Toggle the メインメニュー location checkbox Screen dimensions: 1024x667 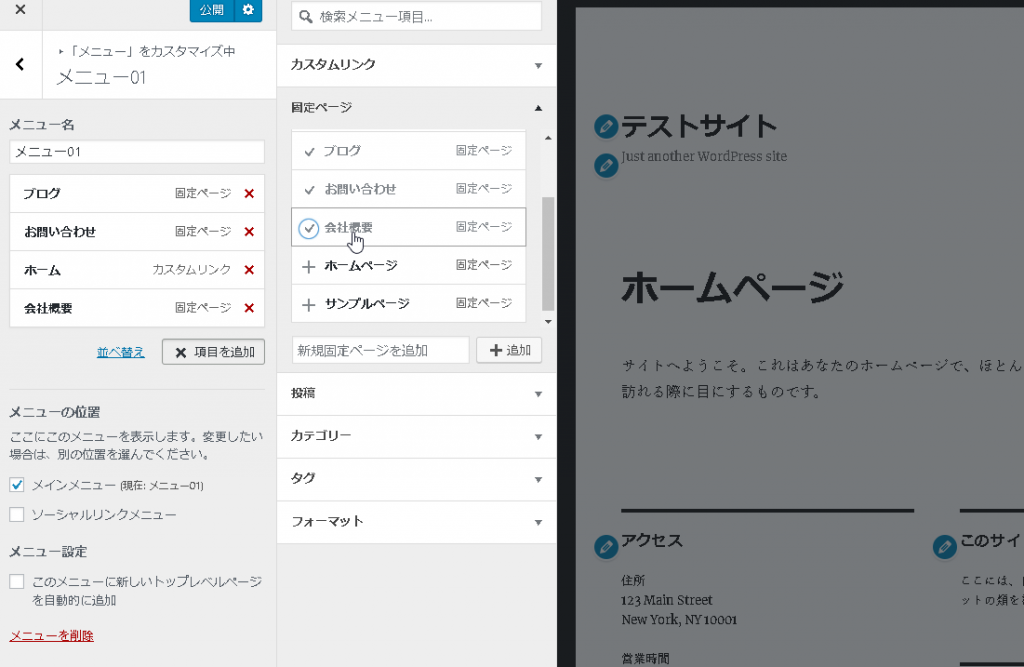(16, 485)
